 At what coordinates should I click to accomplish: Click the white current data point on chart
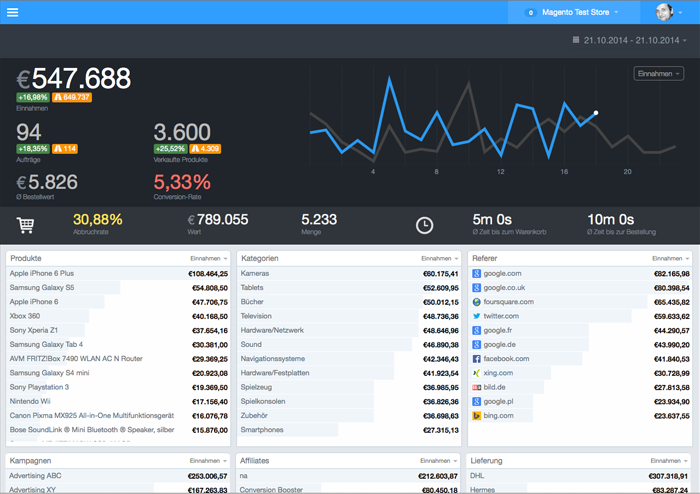596,113
